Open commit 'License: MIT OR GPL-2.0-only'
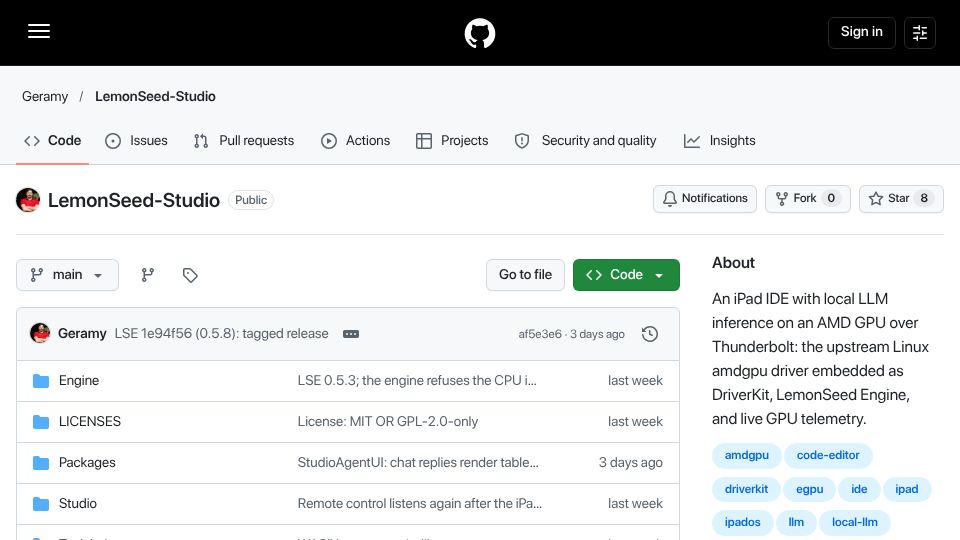Screen dimensions: 960x540 point(388,422)
